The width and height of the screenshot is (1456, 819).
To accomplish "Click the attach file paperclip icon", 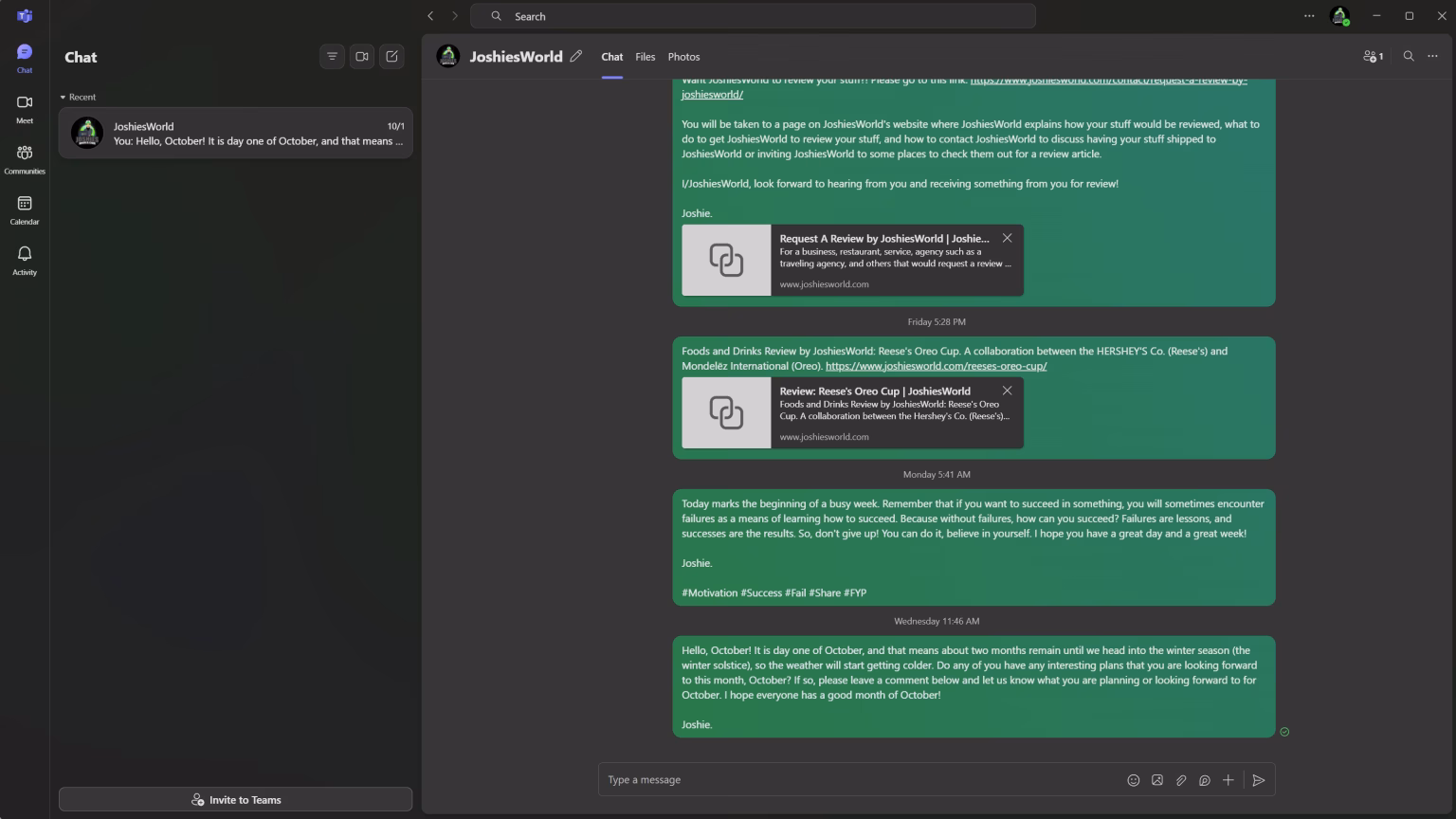I will click(1181, 780).
